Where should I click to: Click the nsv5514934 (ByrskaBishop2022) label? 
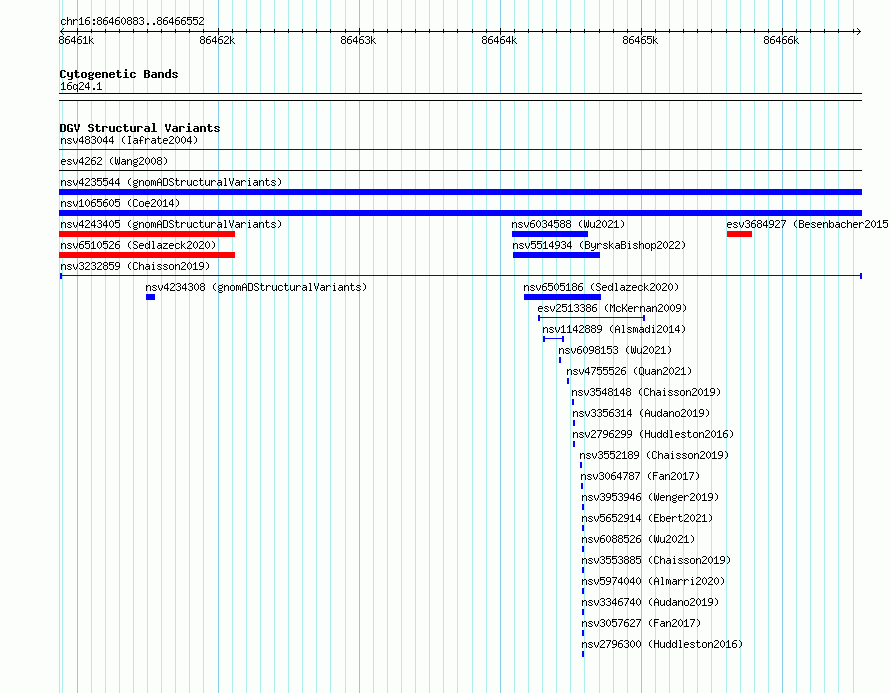coord(599,245)
